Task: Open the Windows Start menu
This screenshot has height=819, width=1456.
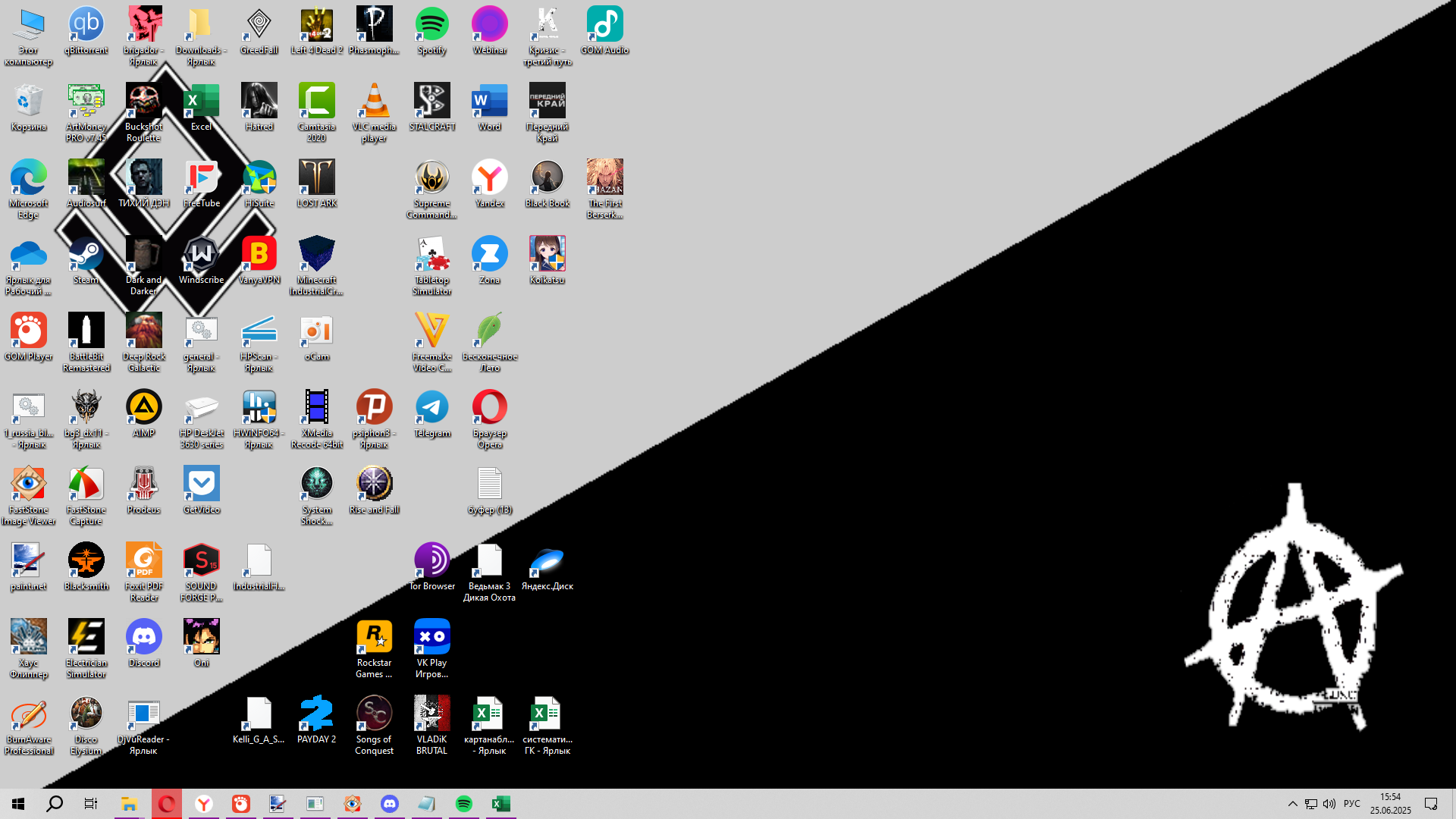Action: click(x=18, y=804)
